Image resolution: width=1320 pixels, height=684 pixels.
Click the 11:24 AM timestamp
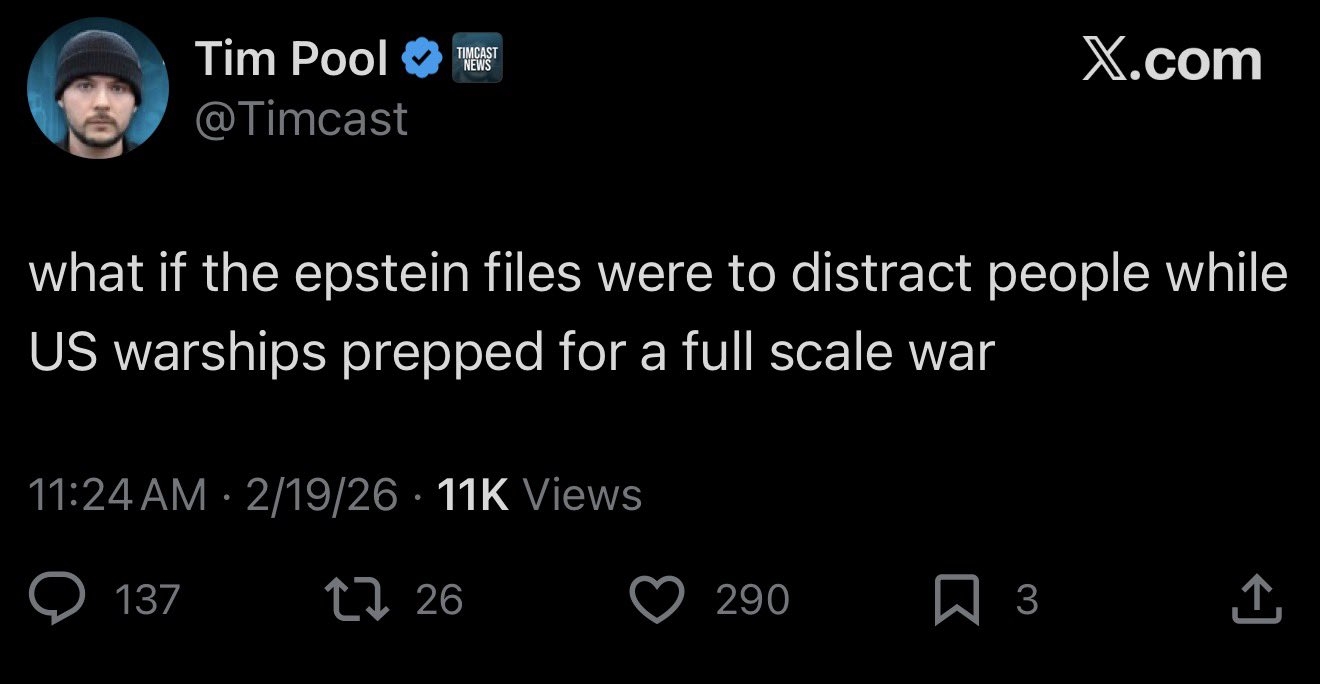[118, 494]
